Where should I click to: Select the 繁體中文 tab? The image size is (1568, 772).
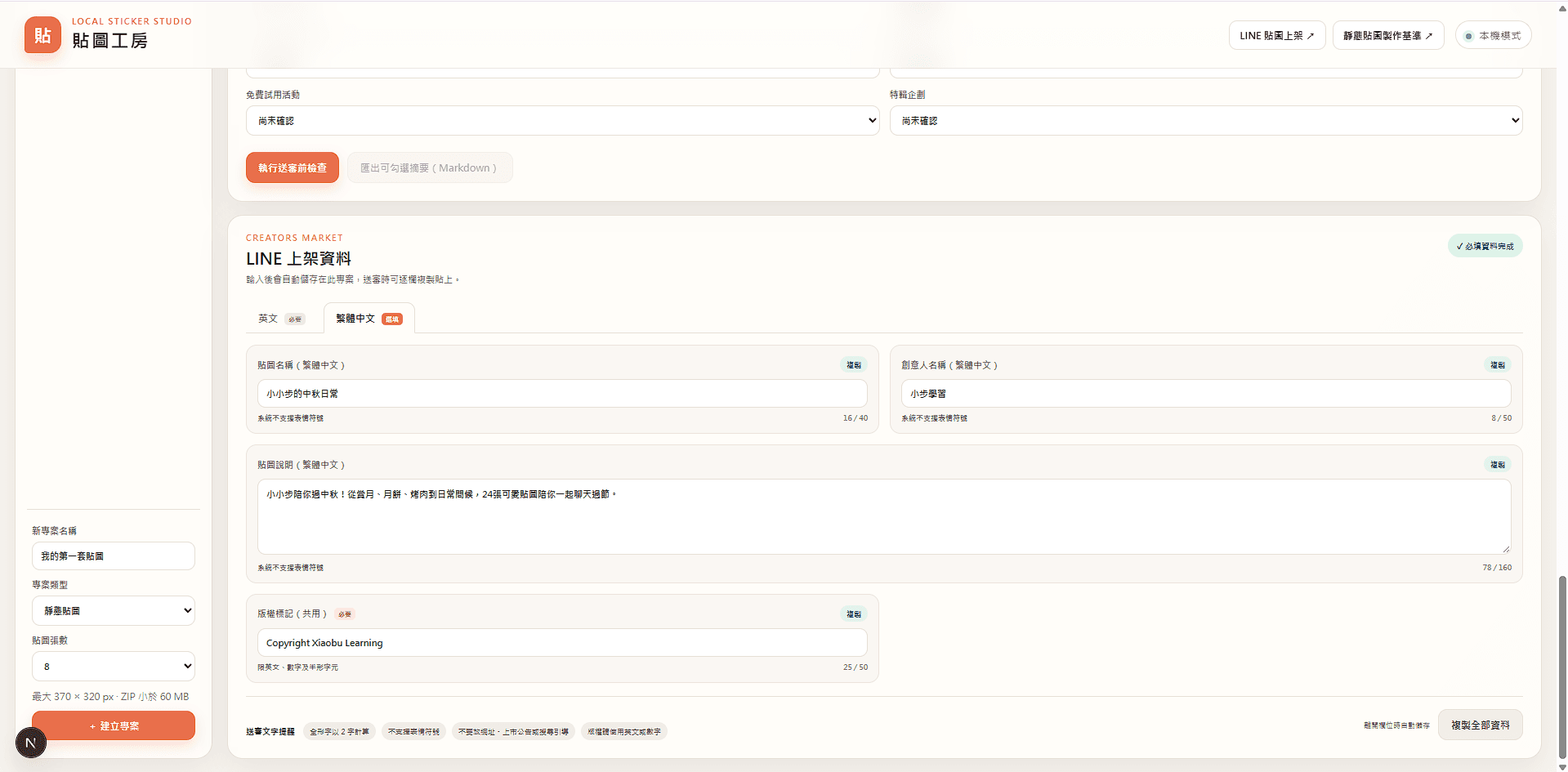pyautogui.click(x=369, y=319)
